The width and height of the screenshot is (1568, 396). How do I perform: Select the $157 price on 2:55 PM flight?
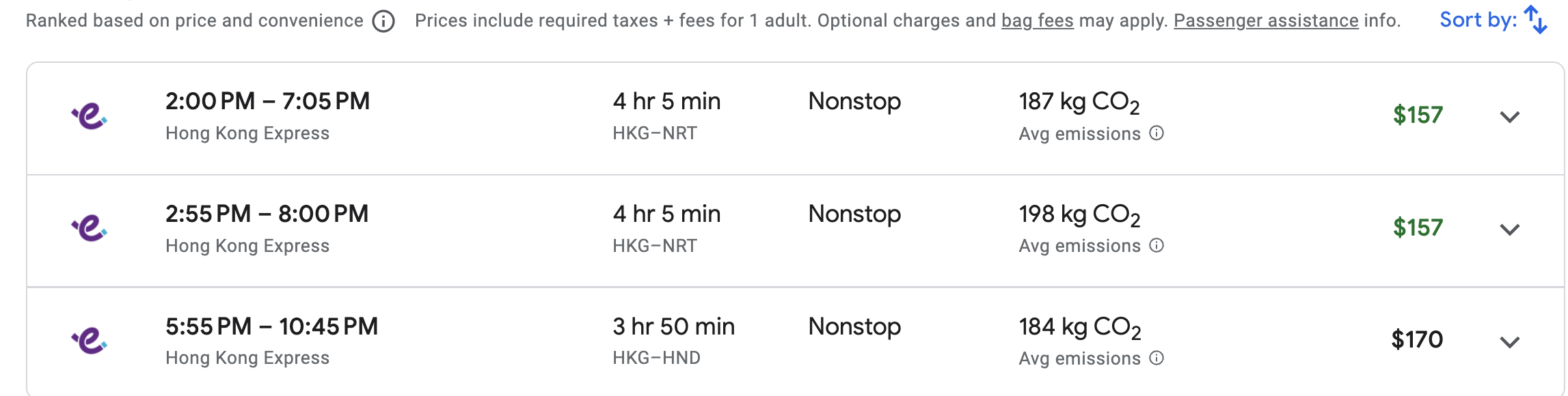1418,227
